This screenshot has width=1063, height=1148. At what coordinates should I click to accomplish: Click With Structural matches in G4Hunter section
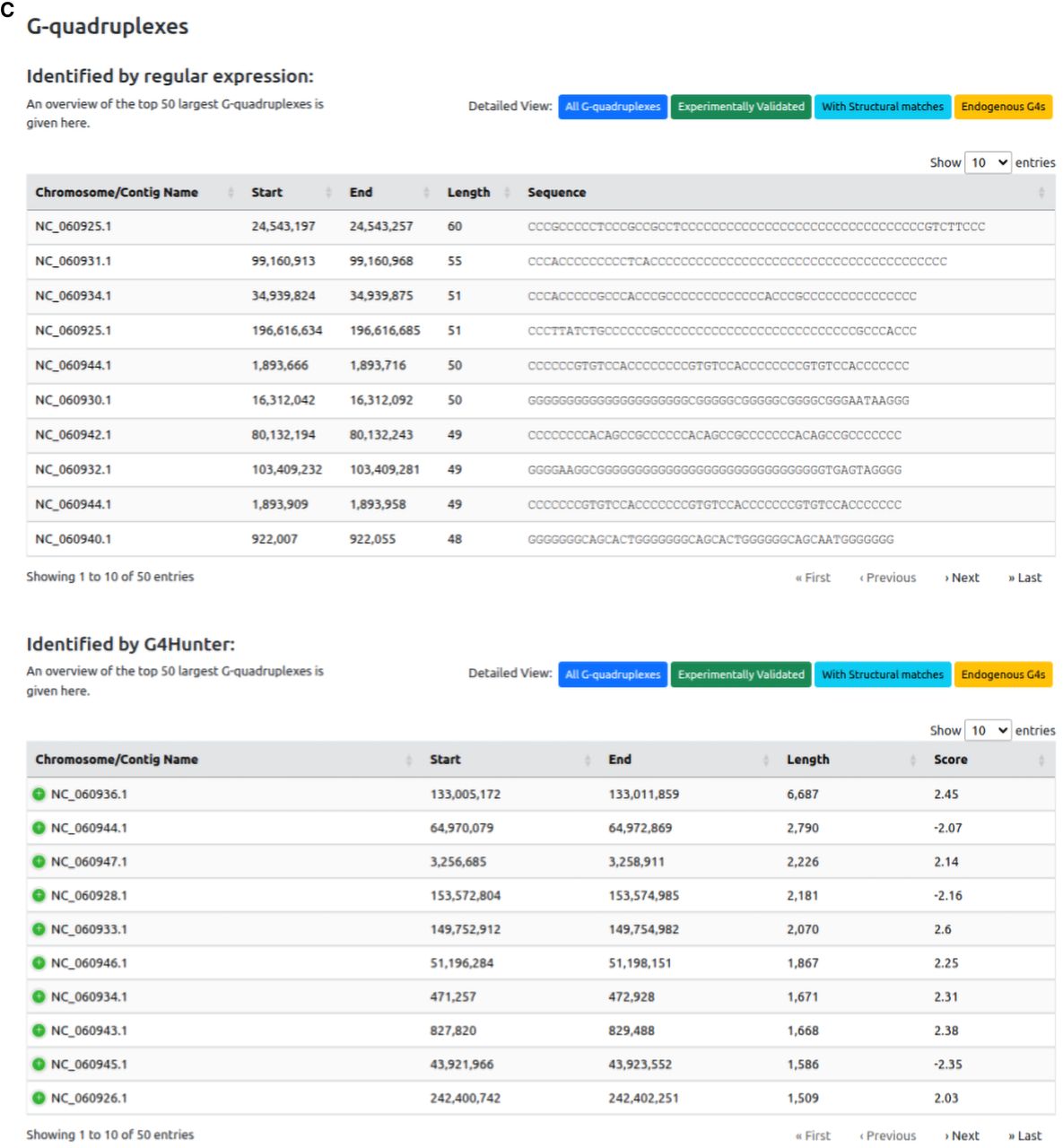click(x=883, y=674)
